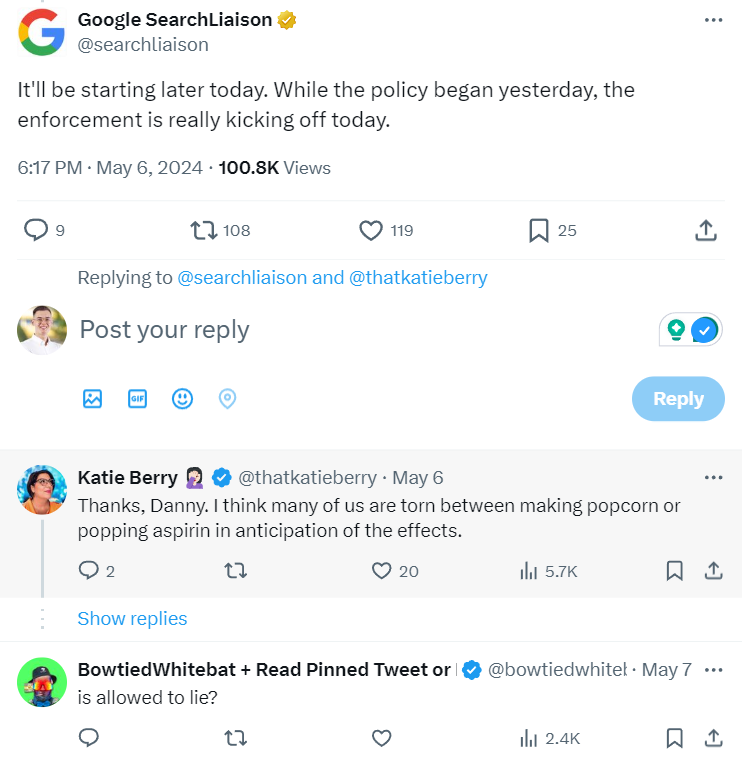Image resolution: width=742 pixels, height=763 pixels.
Task: Toggle the green lightbulb extension in reply box
Action: (x=676, y=329)
